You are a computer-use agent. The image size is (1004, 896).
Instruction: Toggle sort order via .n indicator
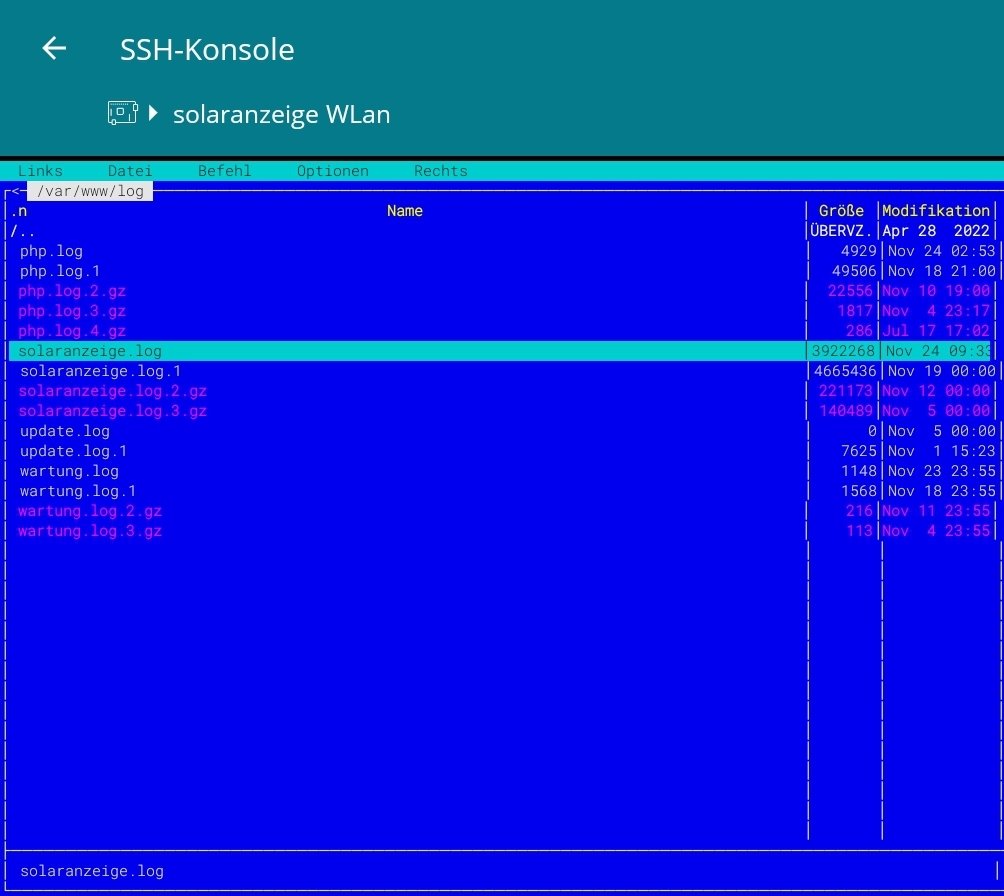point(19,211)
